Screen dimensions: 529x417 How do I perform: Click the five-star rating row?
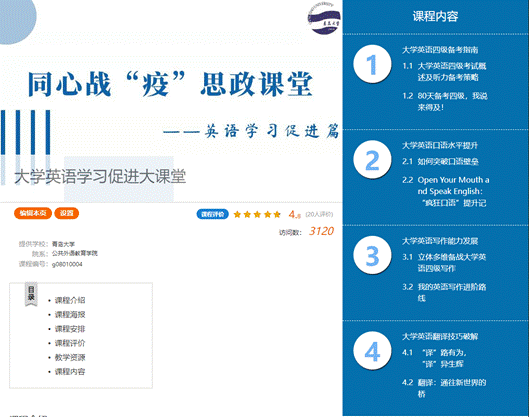[257, 214]
